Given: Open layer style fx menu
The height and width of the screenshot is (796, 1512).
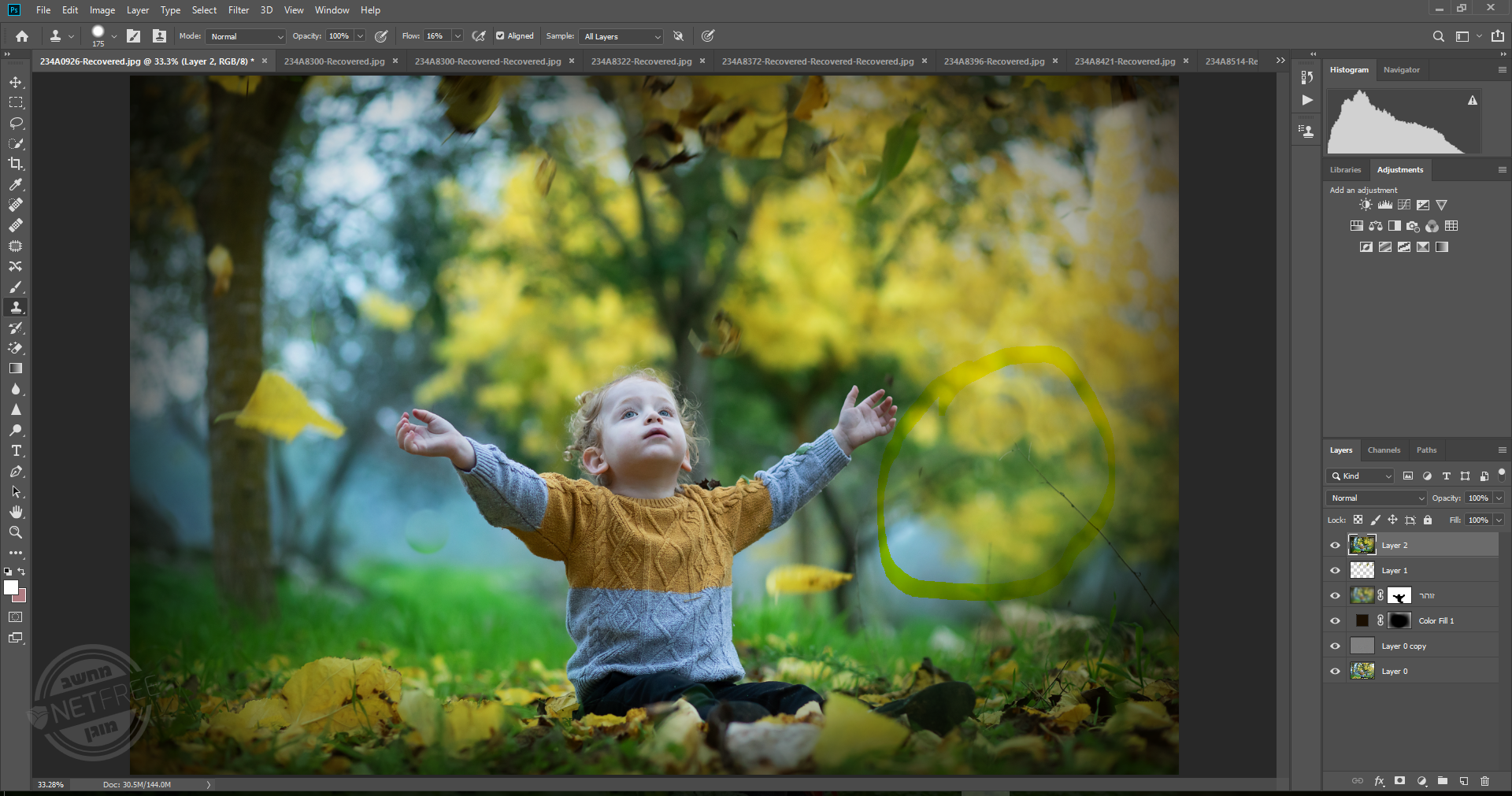Looking at the screenshot, I should click(1379, 781).
